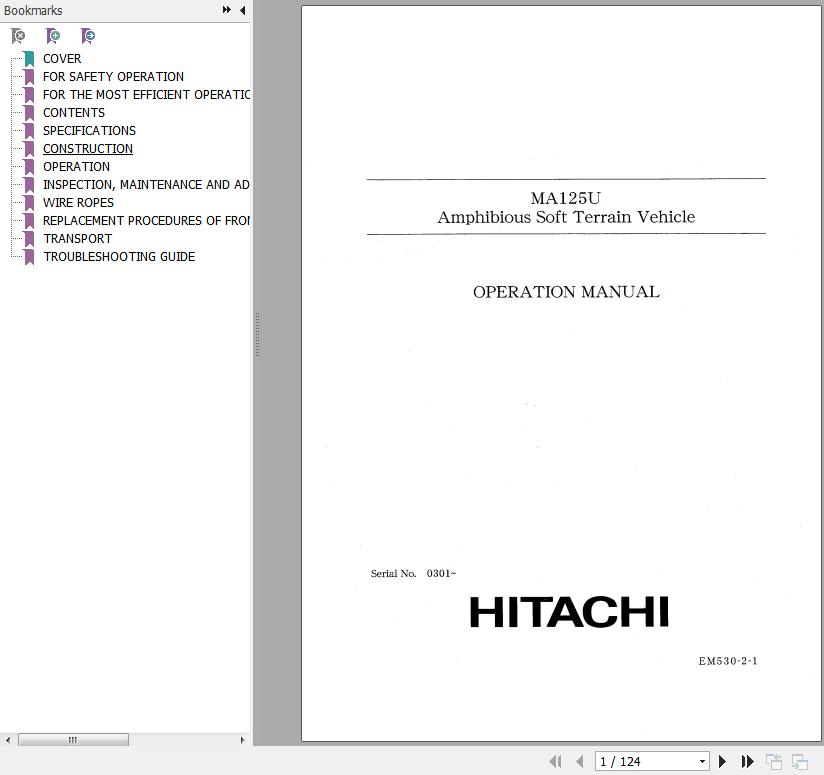Click the add new bookmark icon

pos(53,36)
